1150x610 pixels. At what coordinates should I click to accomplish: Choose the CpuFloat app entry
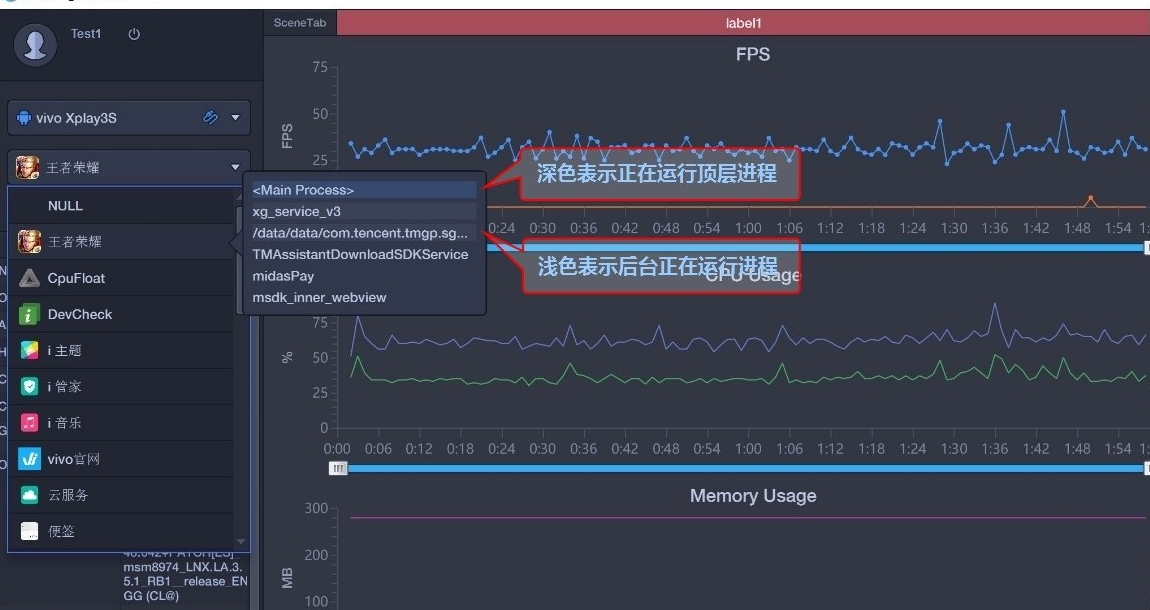pyautogui.click(x=121, y=278)
